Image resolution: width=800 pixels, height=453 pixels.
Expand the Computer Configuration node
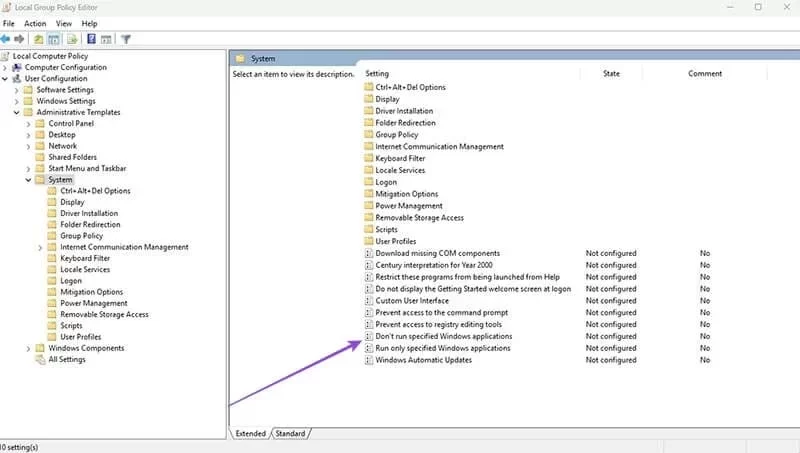5,68
